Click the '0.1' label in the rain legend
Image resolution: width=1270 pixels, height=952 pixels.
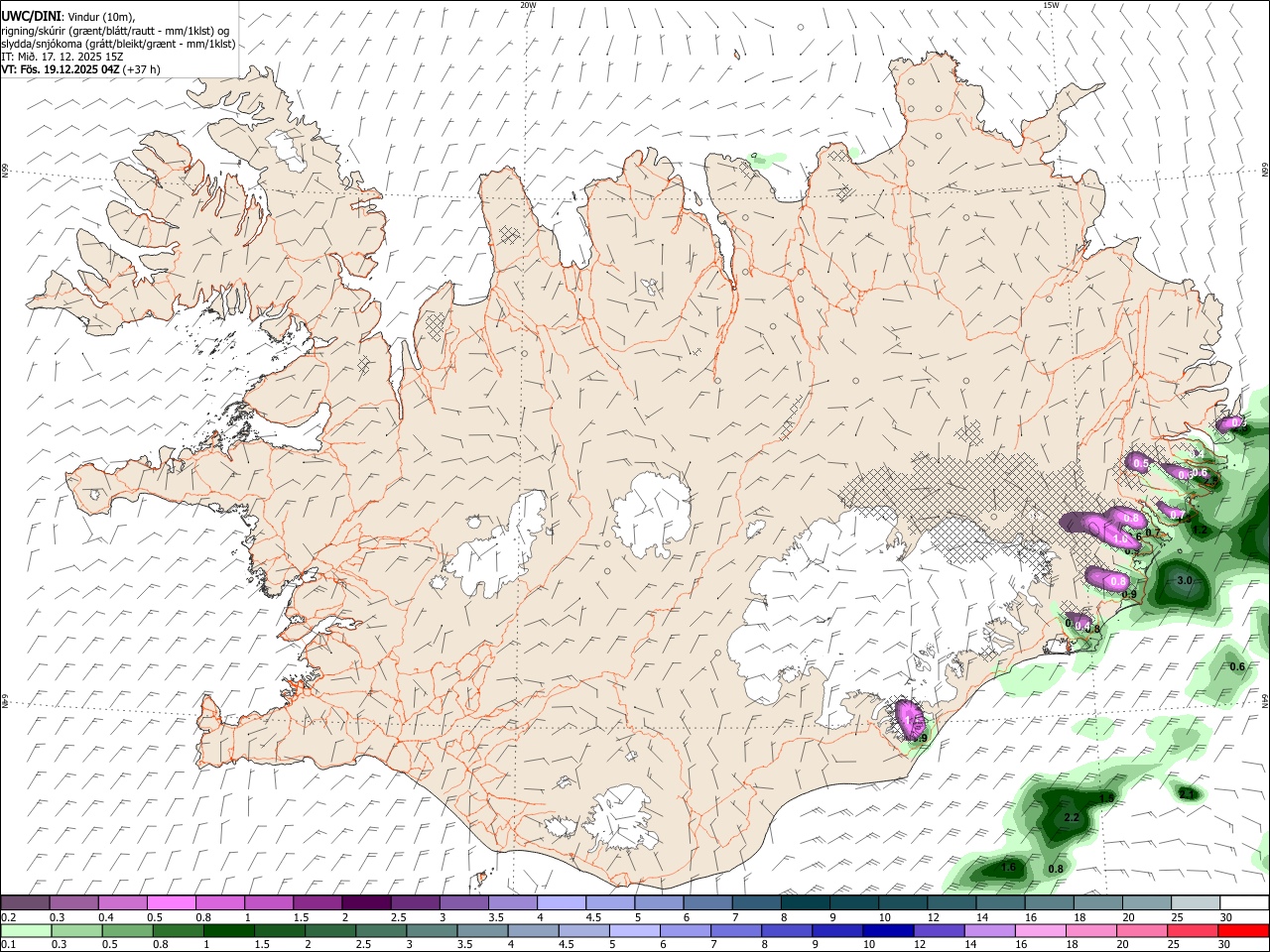[8, 944]
